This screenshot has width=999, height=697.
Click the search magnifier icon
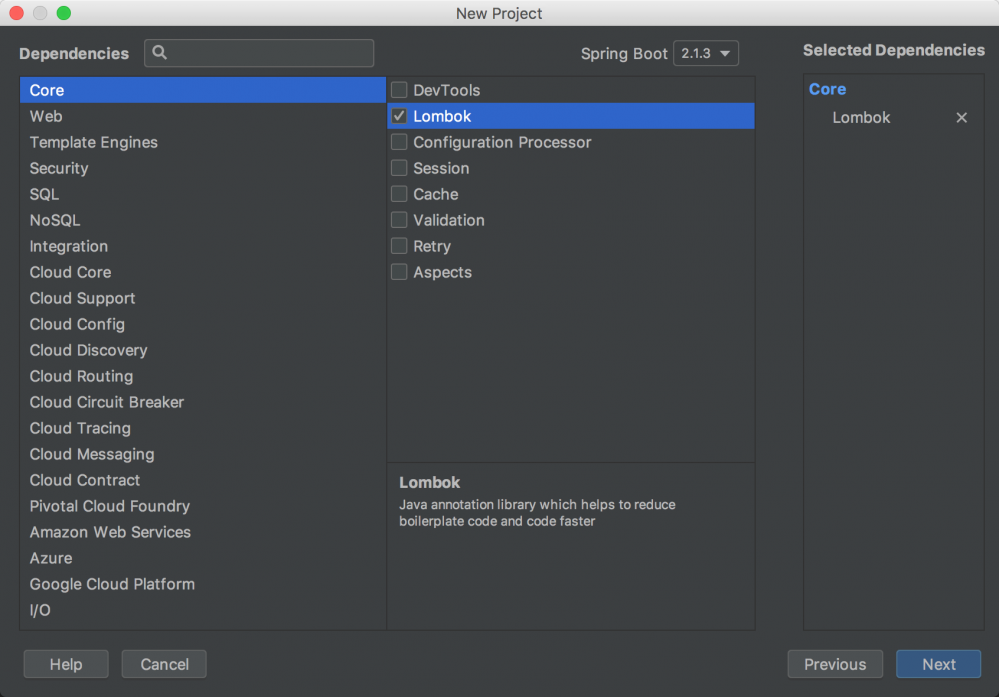(162, 52)
